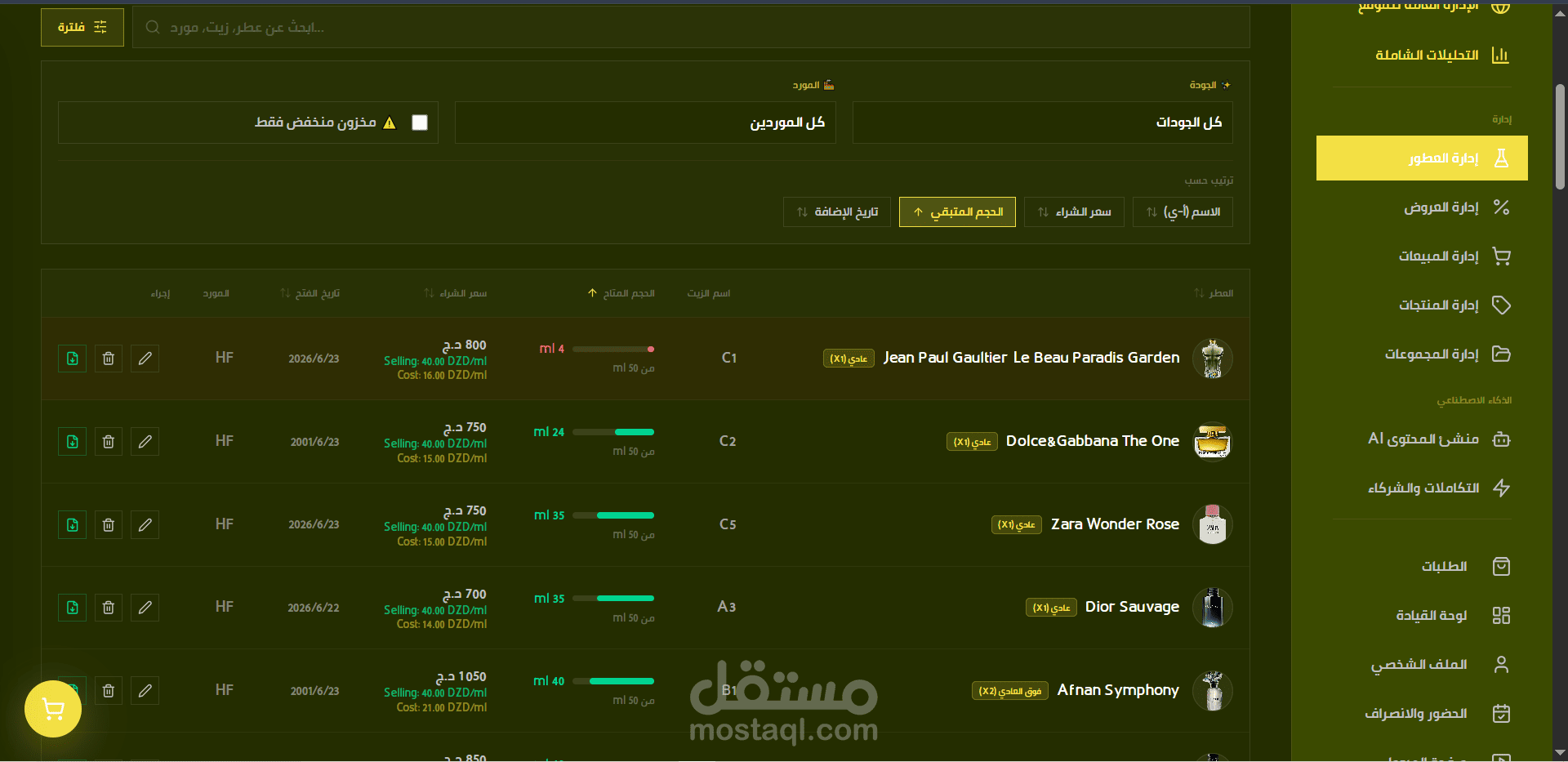
Task: Click the Jean Paul Gaultier Le Beau Paradis Garden name
Action: coord(1031,358)
